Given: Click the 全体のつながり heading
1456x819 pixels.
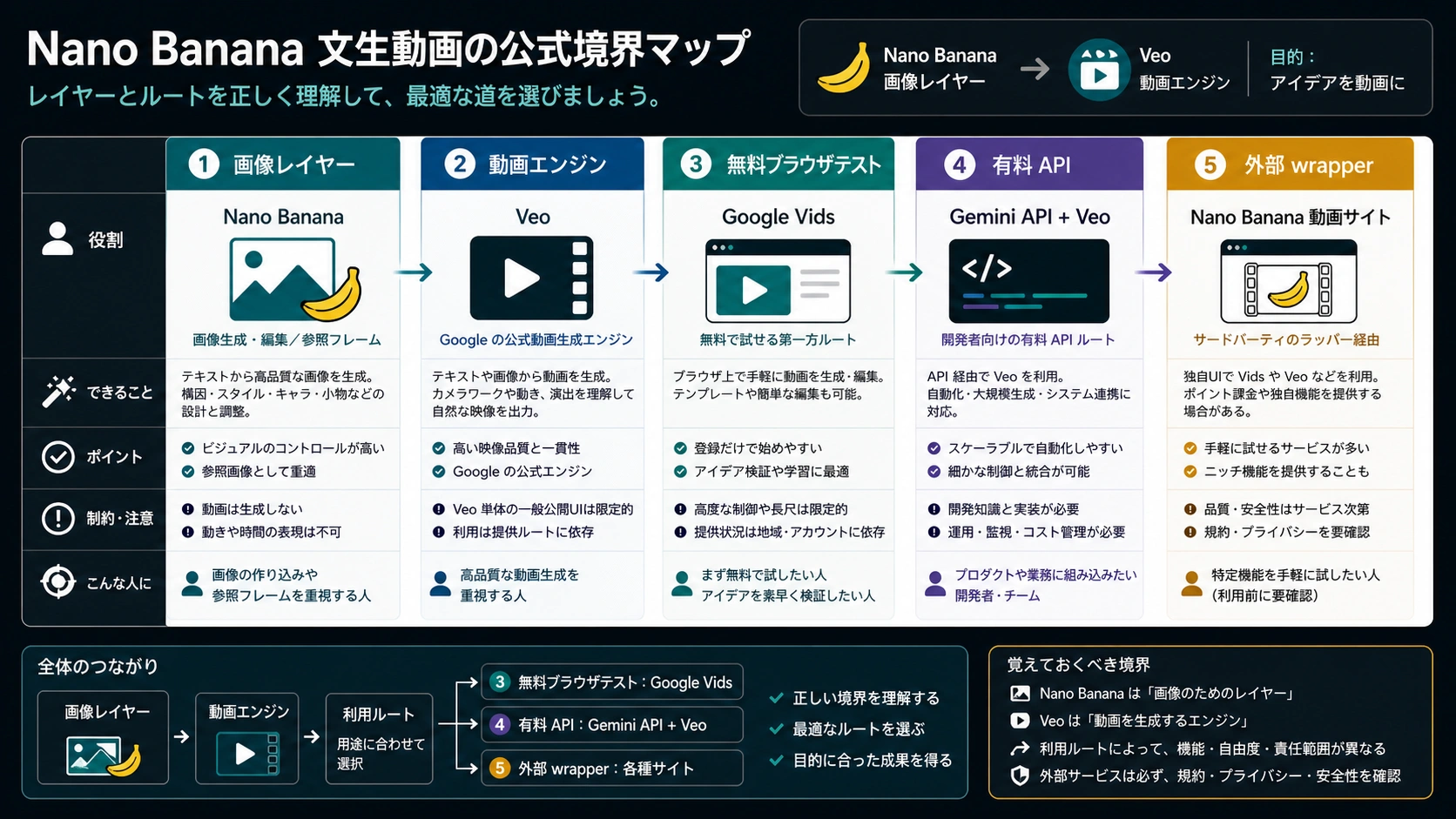Looking at the screenshot, I should click(98, 667).
